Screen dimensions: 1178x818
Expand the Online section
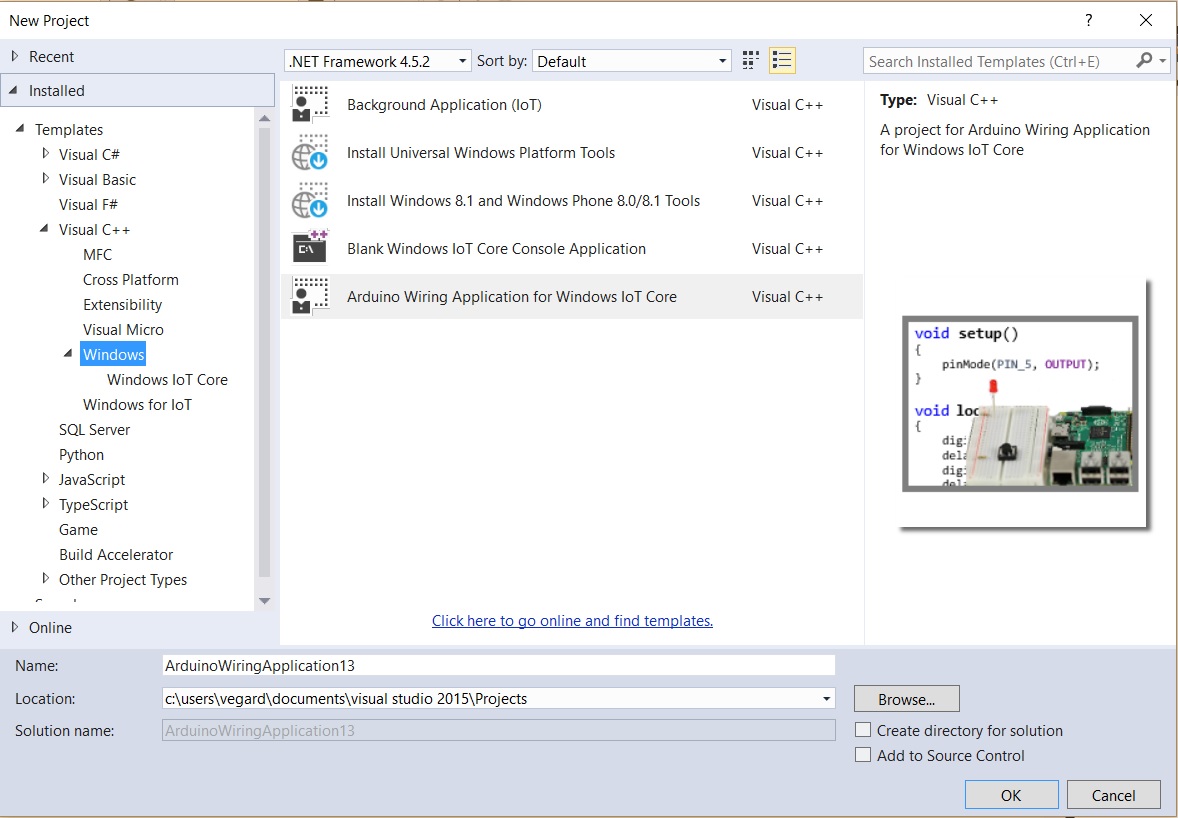(x=14, y=627)
